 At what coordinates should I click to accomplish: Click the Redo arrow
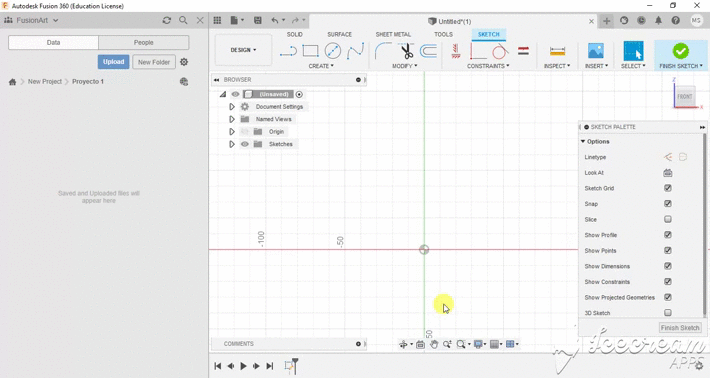[295, 20]
